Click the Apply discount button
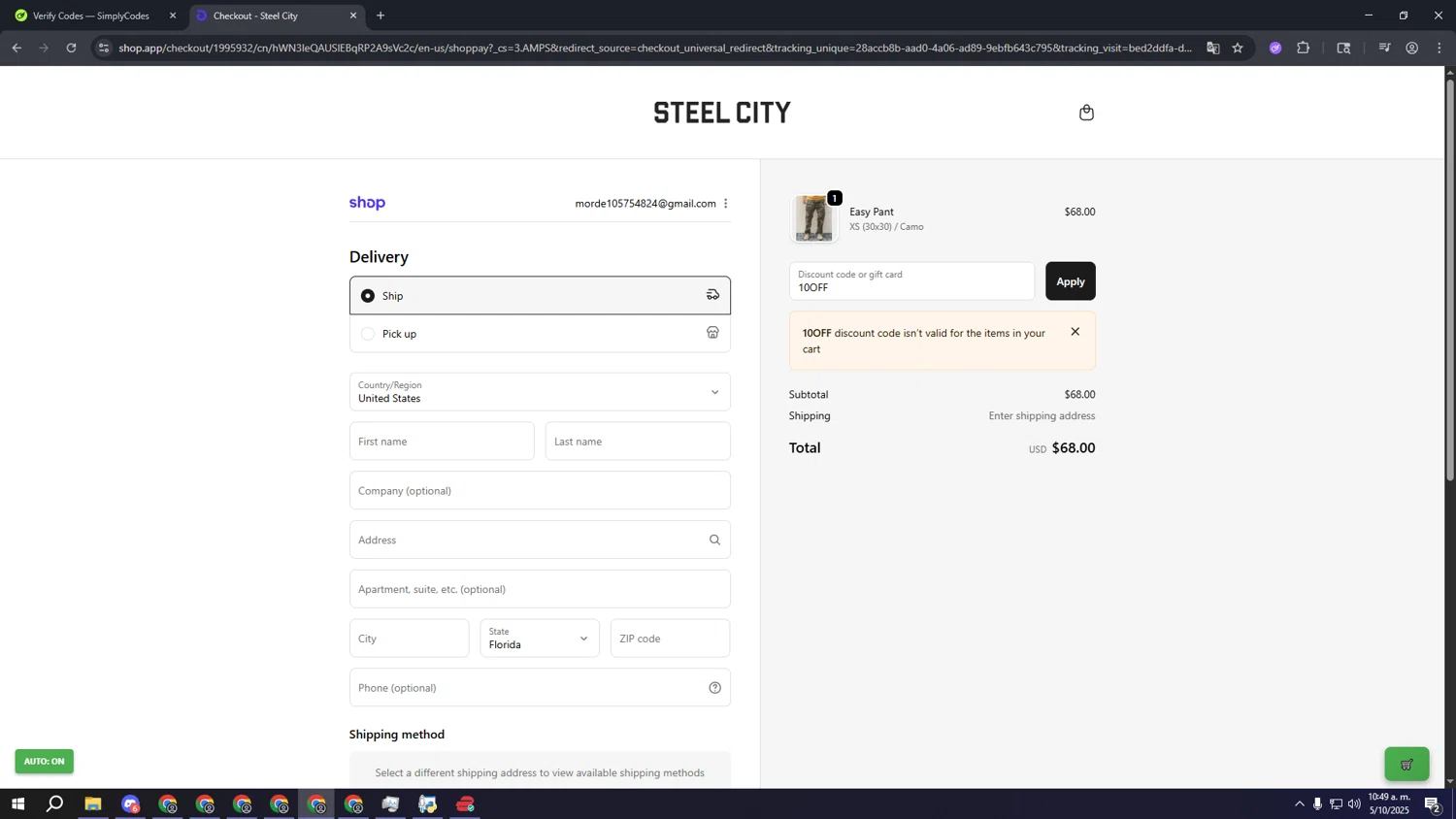This screenshot has height=819, width=1456. click(x=1070, y=281)
